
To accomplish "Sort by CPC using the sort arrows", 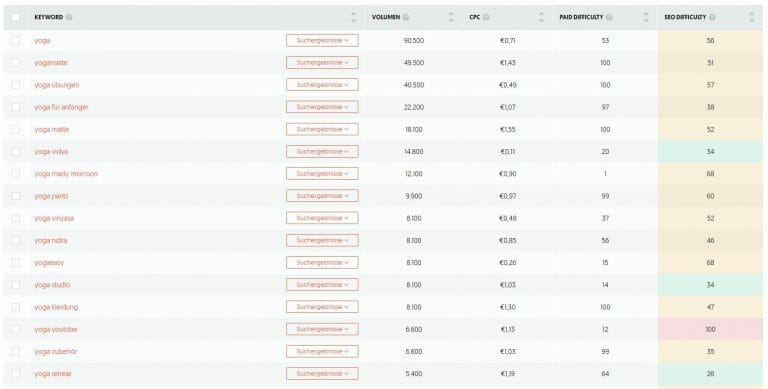I will tap(541, 17).
